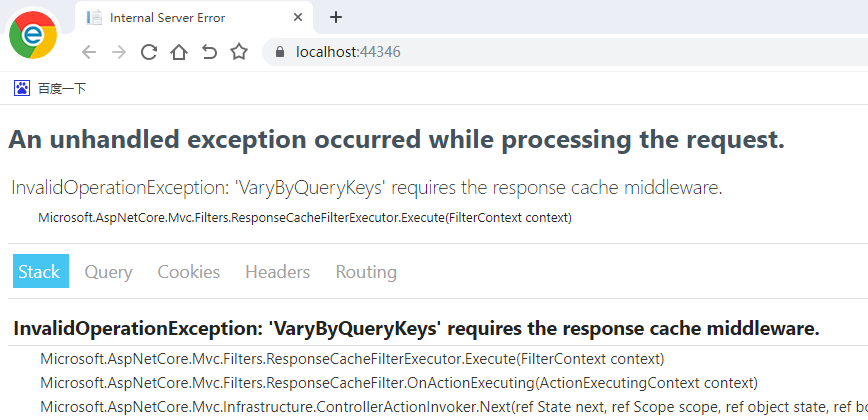Viewport: 868px width, 420px height.
Task: Expand the ResponseCacheFilter.OnActionExecuting stack frame
Action: pyautogui.click(x=399, y=382)
